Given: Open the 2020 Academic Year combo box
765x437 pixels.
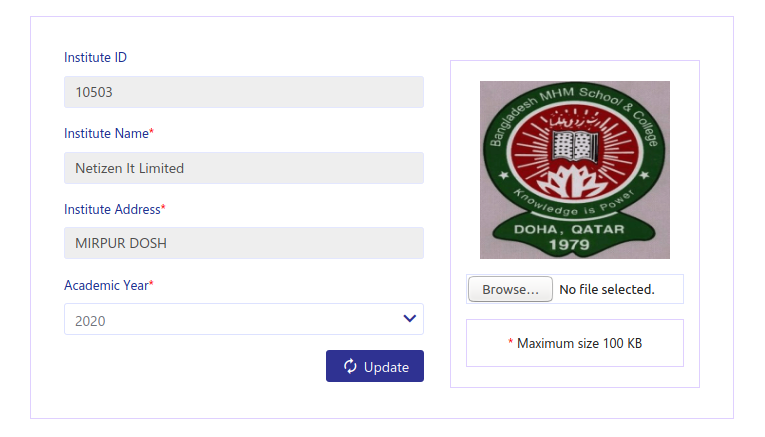Looking at the screenshot, I should (230, 320).
